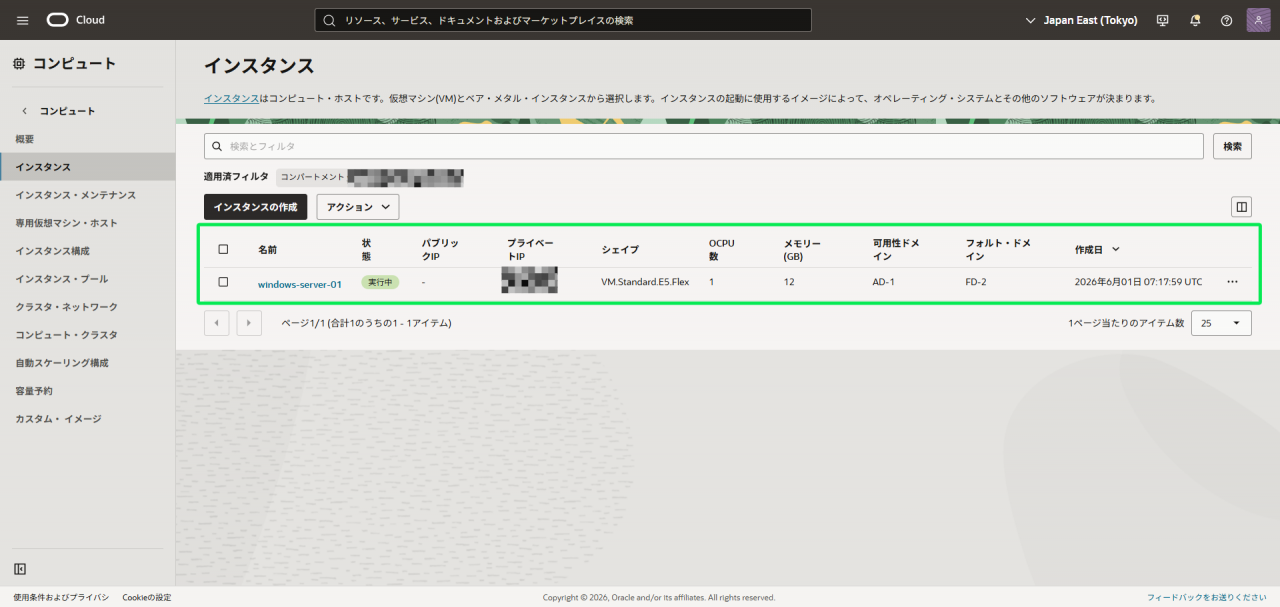Open インスタンス・メンテナンス in sidebar
The width and height of the screenshot is (1280, 607).
pyautogui.click(x=76, y=195)
